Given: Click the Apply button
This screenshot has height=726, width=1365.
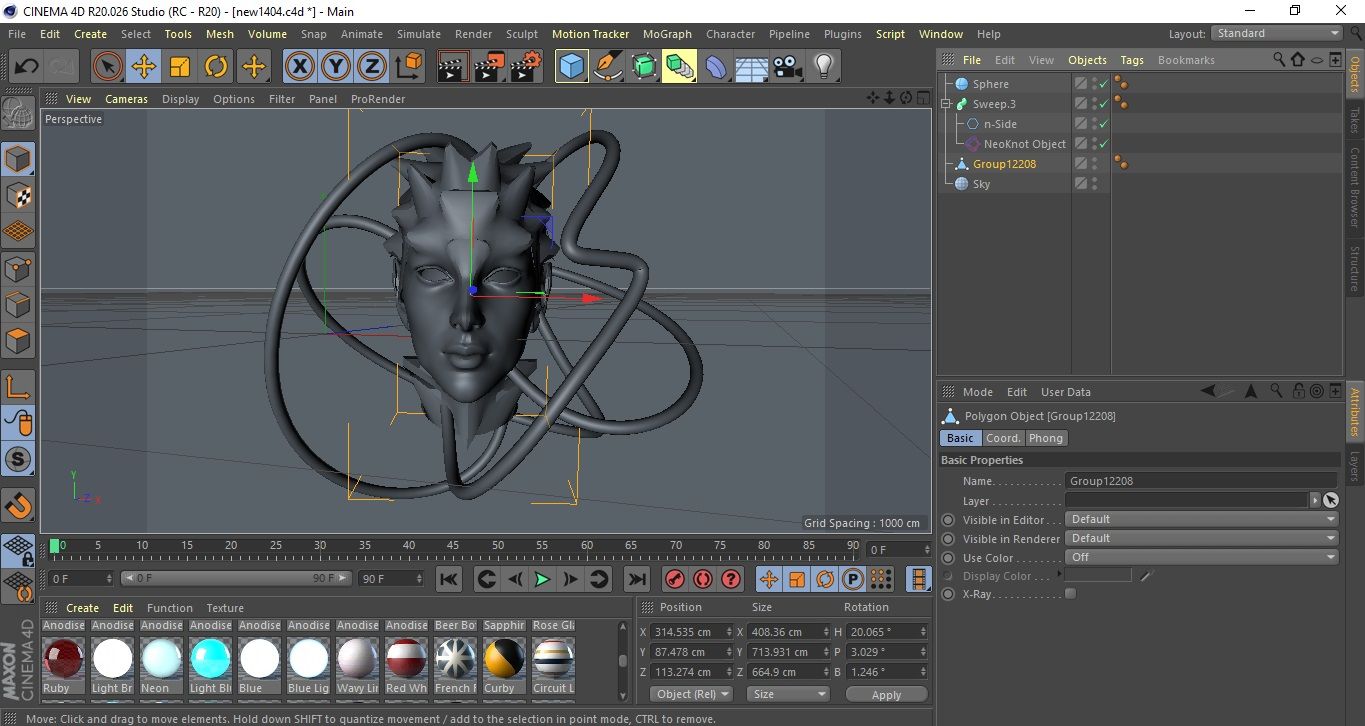Looking at the screenshot, I should click(886, 694).
